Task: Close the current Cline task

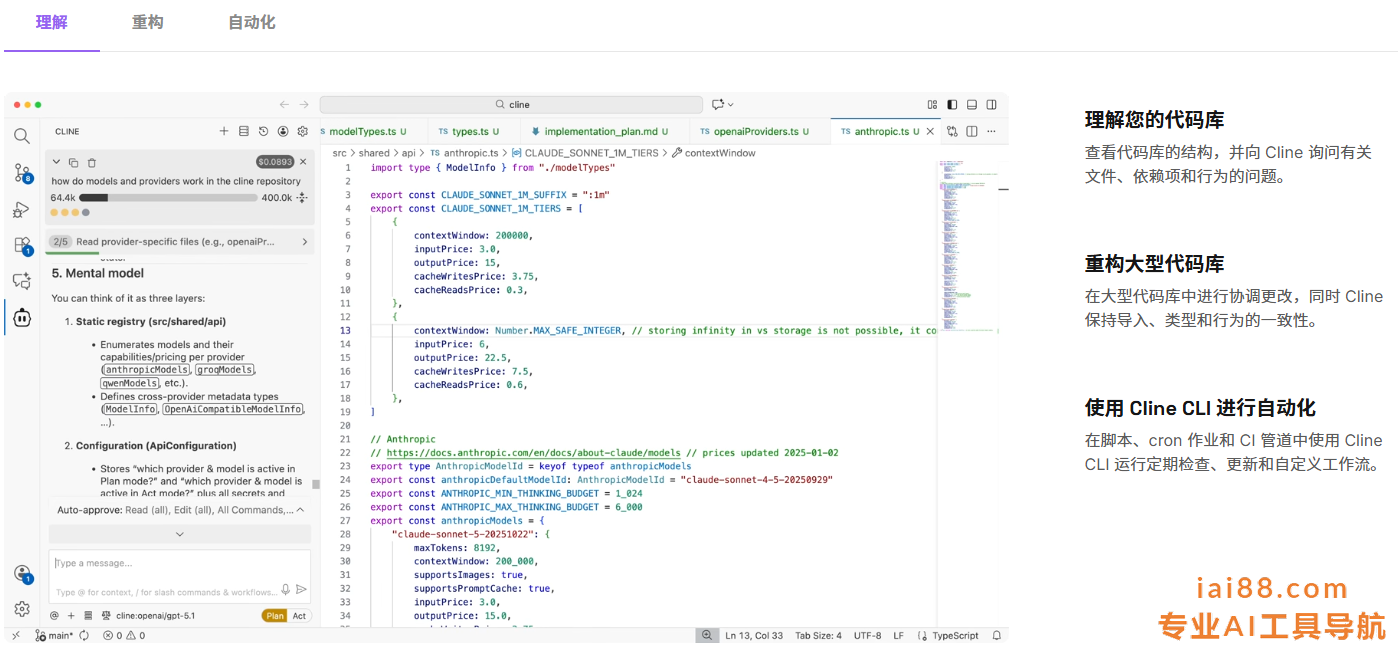Action: pyautogui.click(x=303, y=161)
